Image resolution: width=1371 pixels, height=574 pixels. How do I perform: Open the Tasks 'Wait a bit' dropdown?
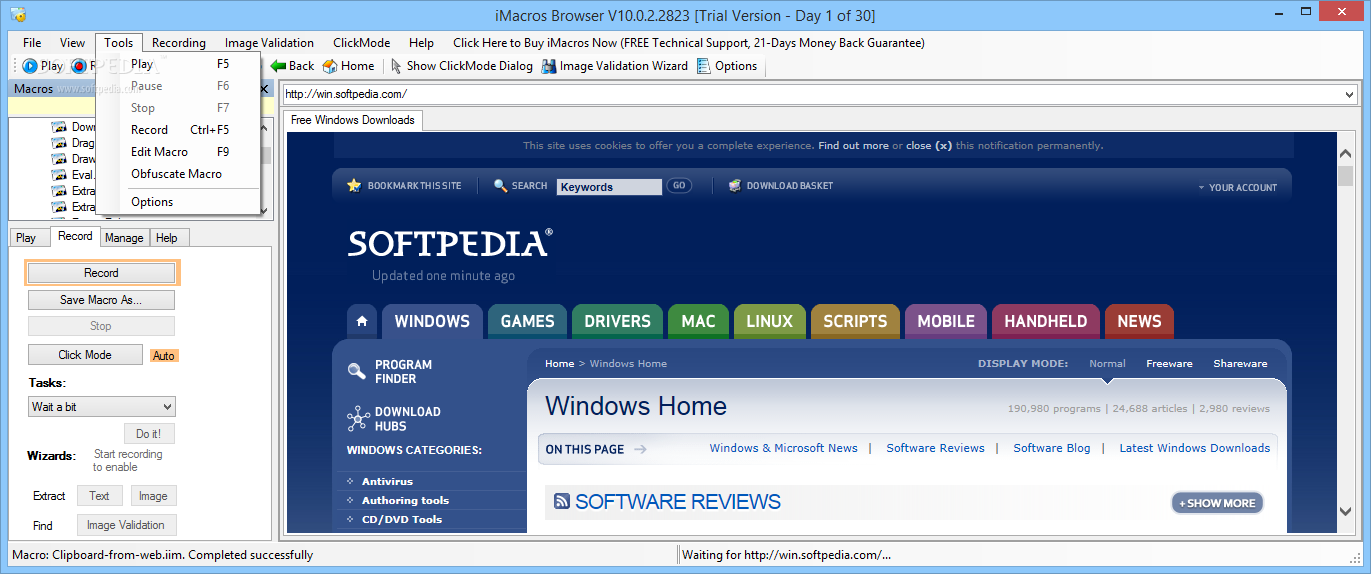click(x=102, y=407)
